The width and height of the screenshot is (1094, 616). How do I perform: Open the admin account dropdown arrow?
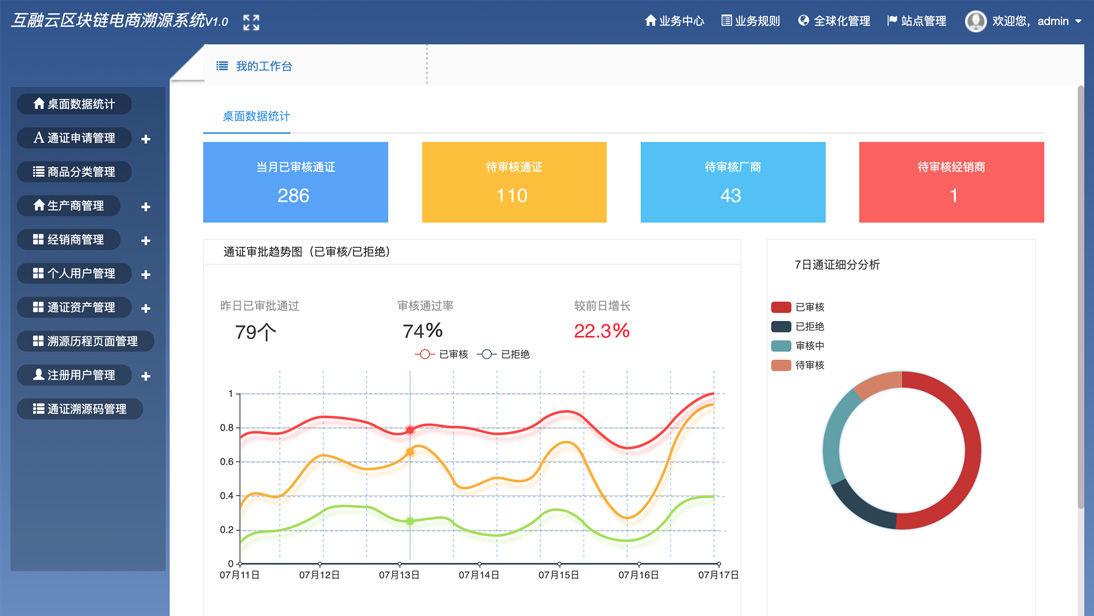point(1078,21)
